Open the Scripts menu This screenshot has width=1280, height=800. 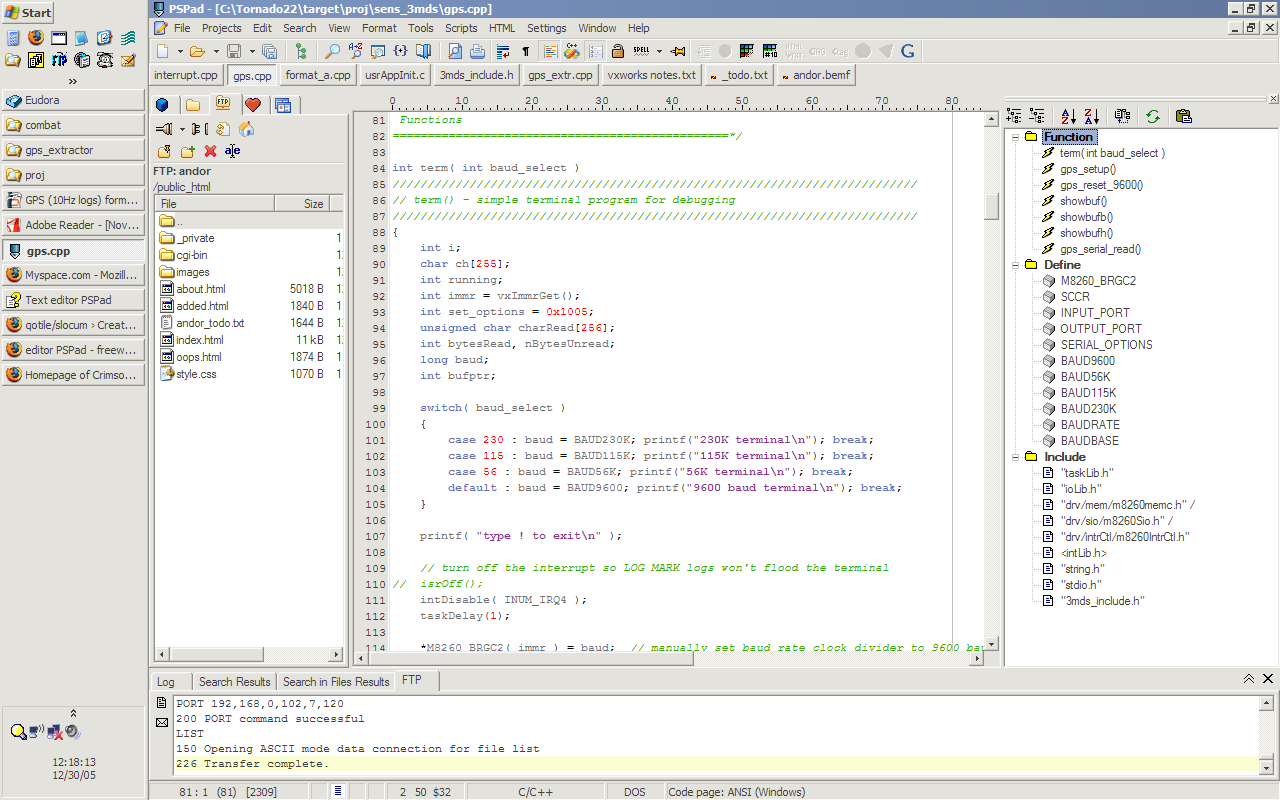pos(461,28)
